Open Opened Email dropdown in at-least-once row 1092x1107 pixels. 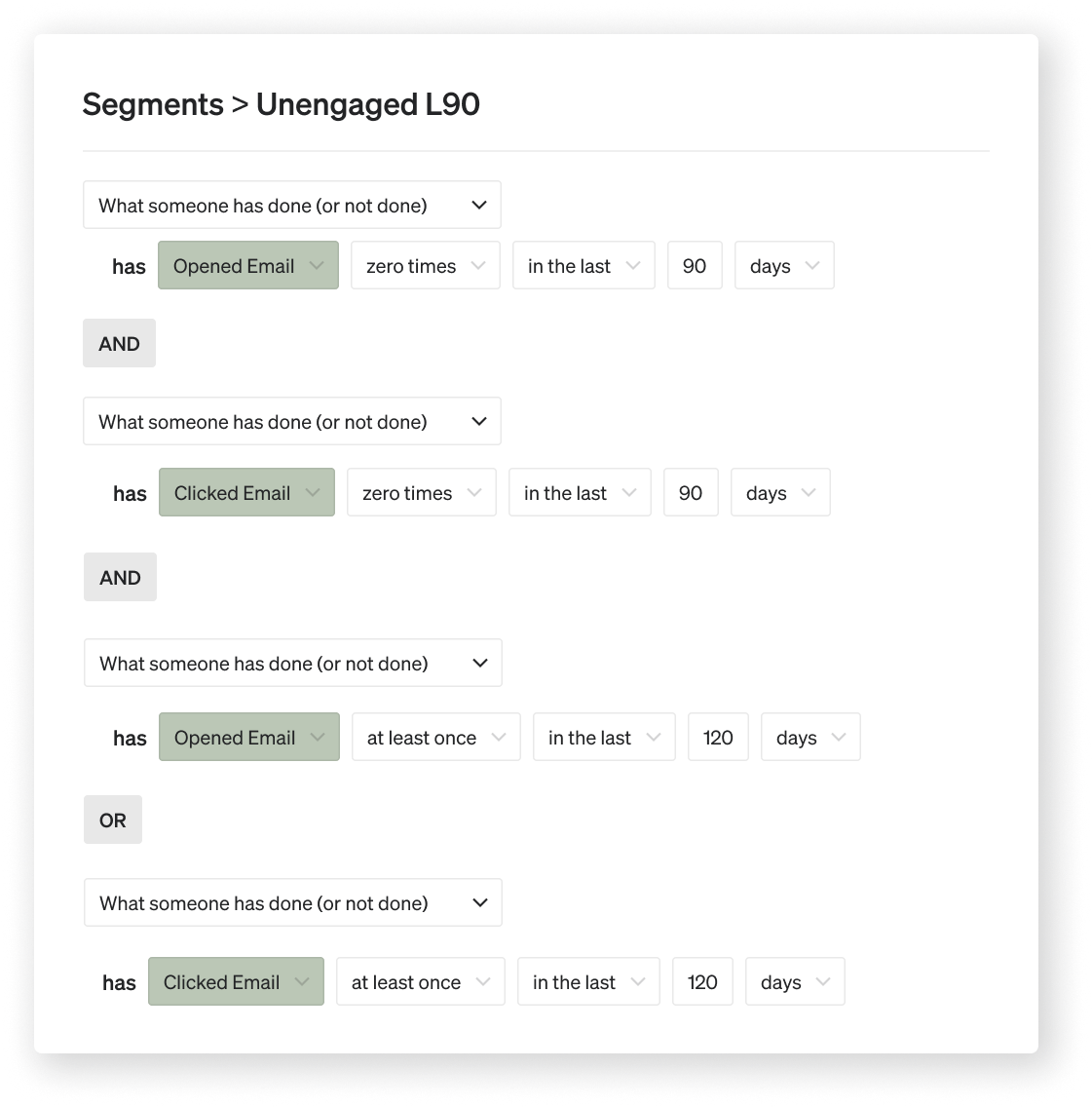click(249, 737)
